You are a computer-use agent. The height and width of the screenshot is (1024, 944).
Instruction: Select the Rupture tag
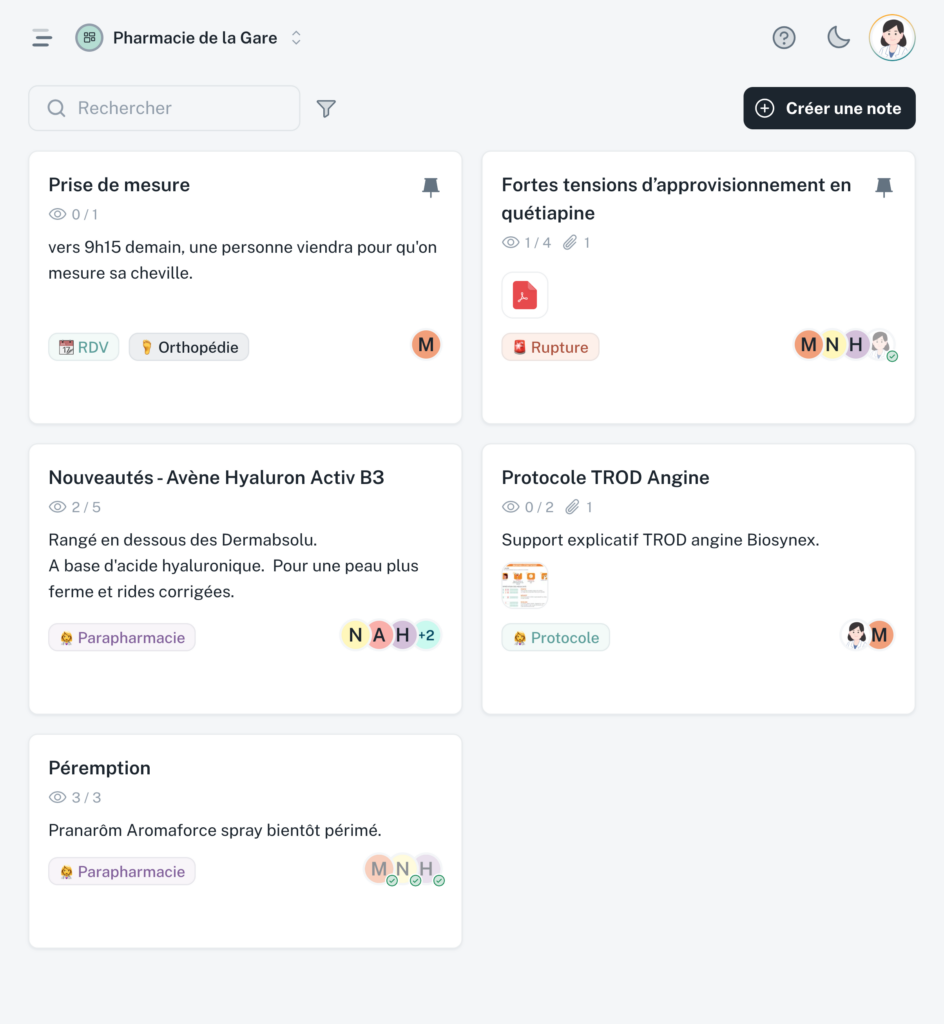coord(550,347)
